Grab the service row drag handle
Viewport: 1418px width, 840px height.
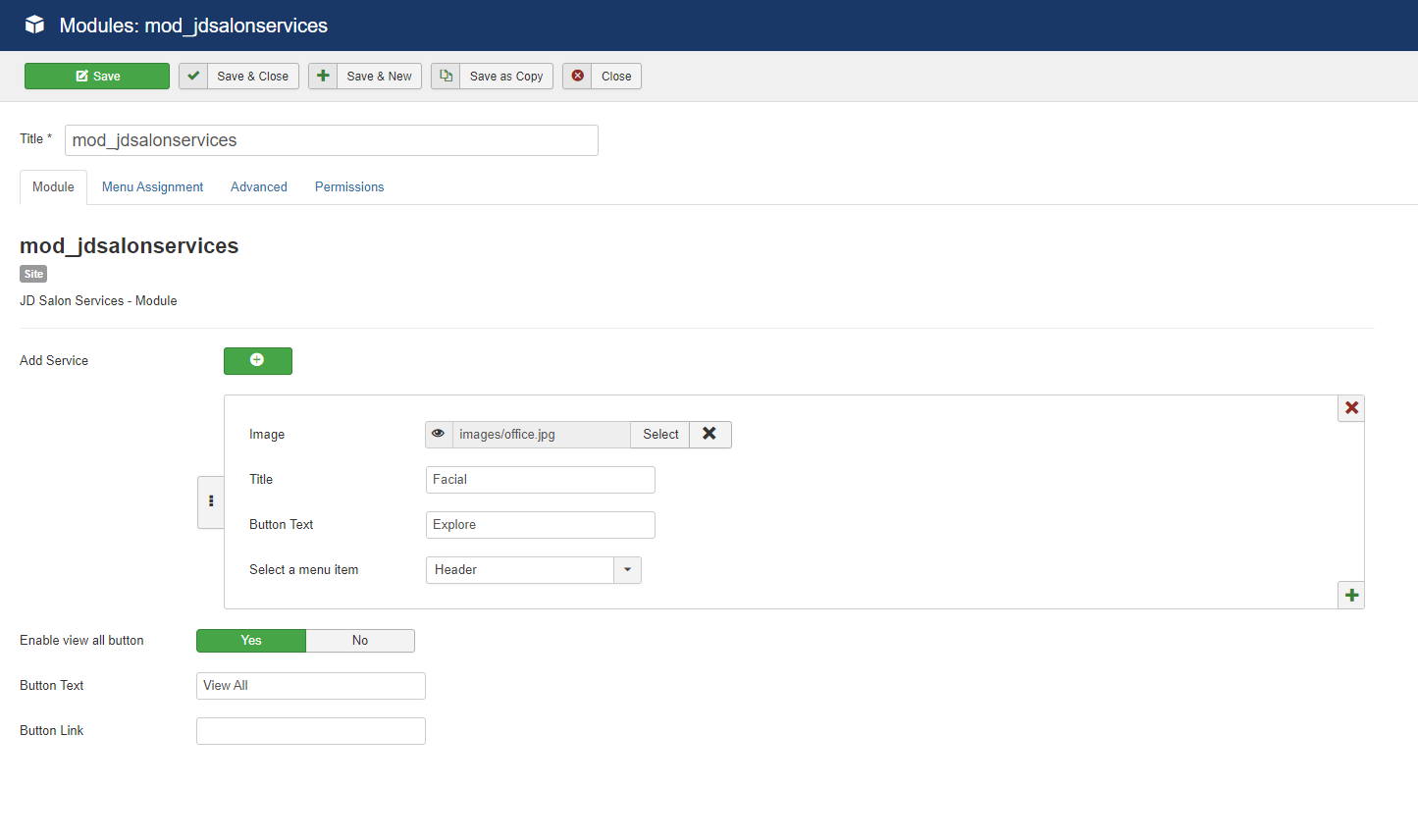pyautogui.click(x=211, y=501)
